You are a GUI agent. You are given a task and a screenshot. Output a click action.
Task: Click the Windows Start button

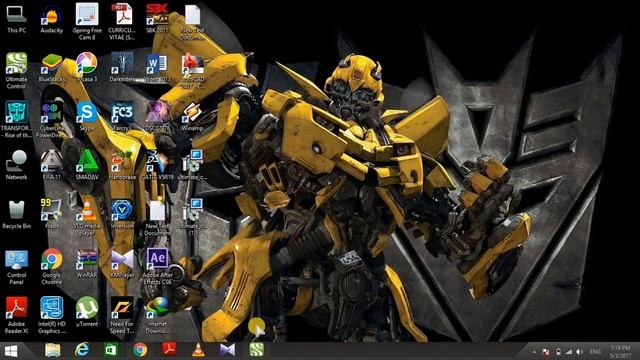coord(11,351)
